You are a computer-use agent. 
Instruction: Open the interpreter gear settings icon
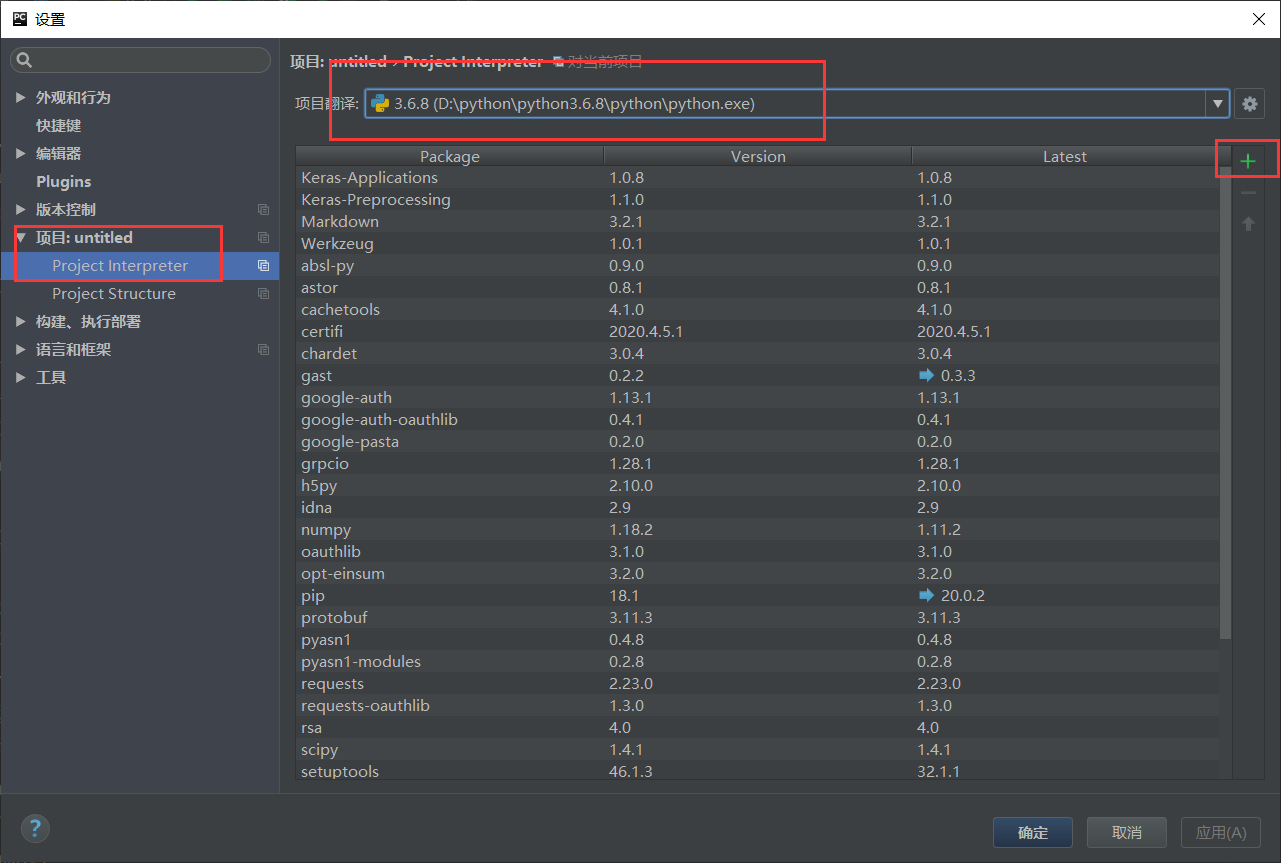pyautogui.click(x=1249, y=103)
